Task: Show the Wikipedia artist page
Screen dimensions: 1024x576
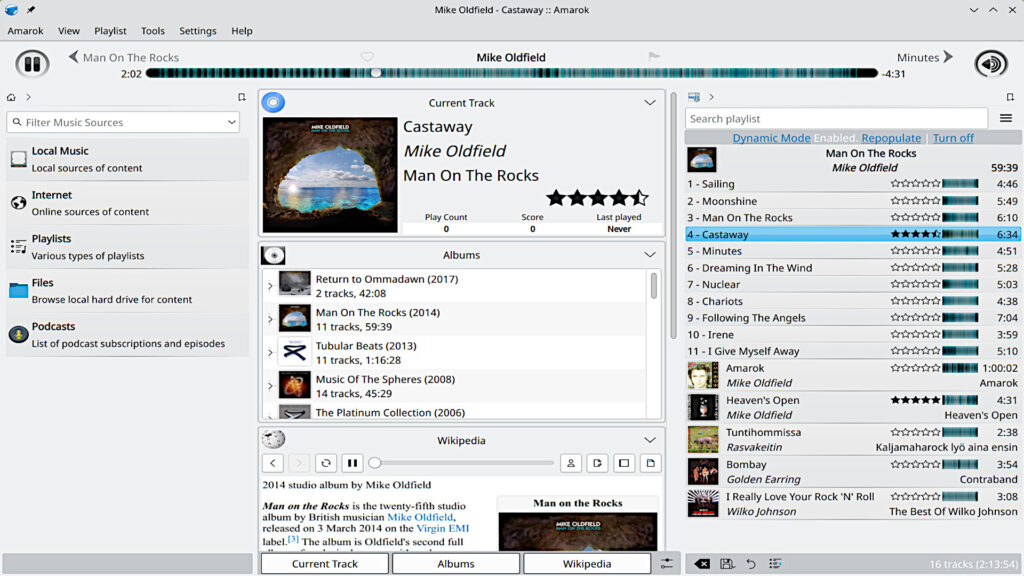Action: click(571, 463)
